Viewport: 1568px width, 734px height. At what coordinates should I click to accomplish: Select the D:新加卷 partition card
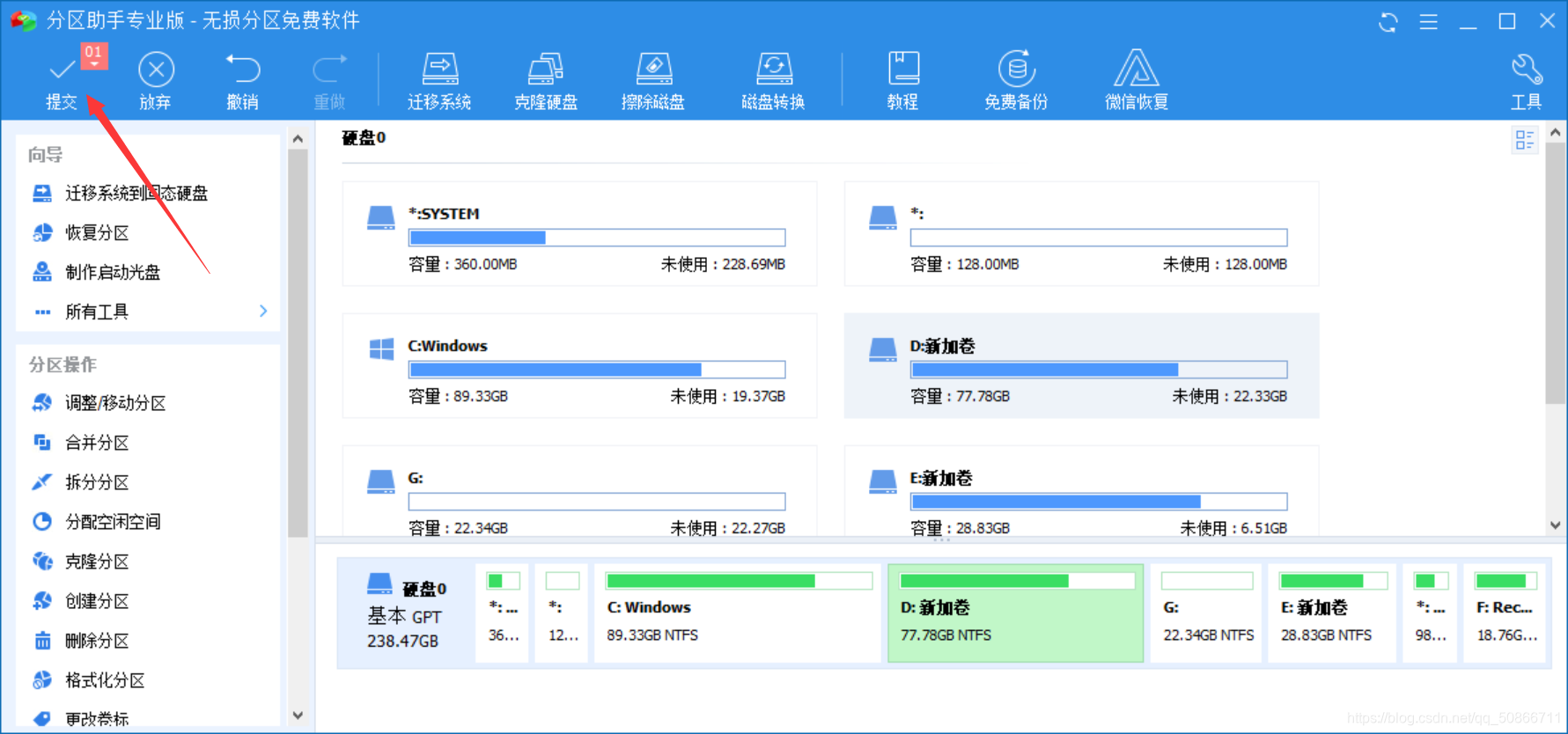tap(1081, 366)
